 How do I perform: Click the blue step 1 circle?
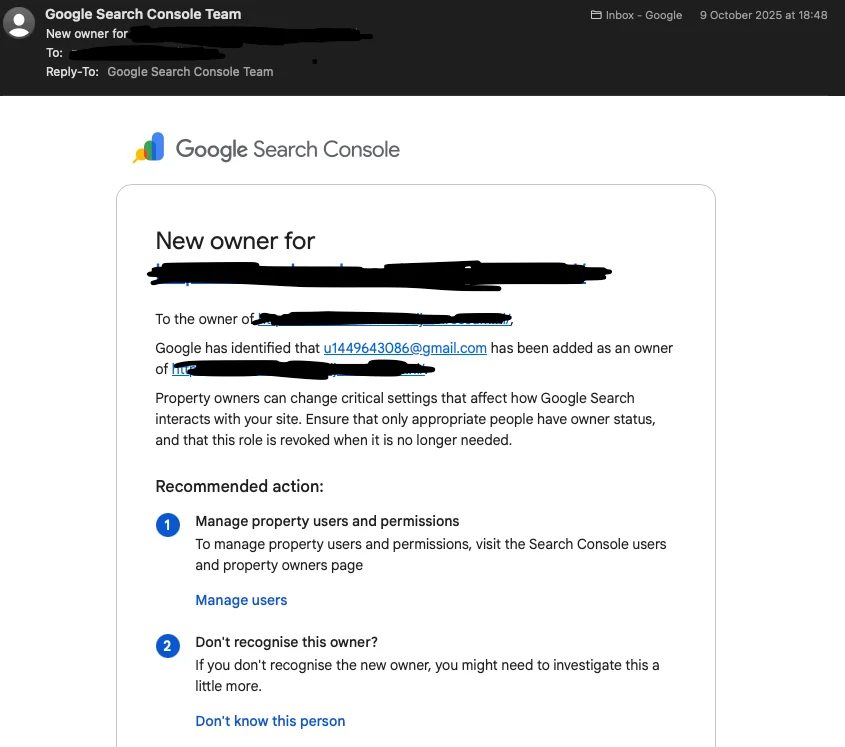[168, 524]
